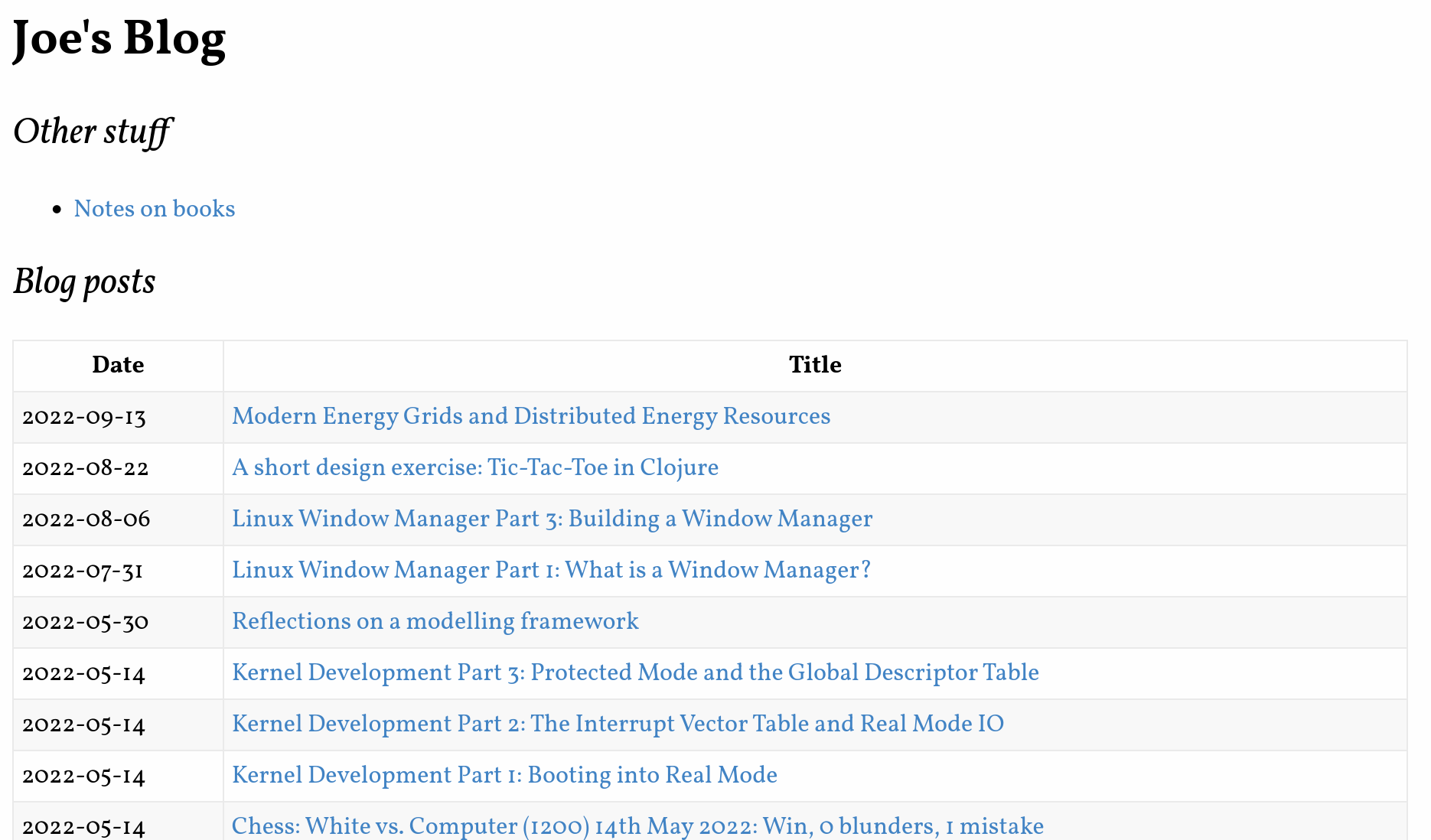Select the date beside the Chess post
The image size is (1431, 840).
(84, 827)
